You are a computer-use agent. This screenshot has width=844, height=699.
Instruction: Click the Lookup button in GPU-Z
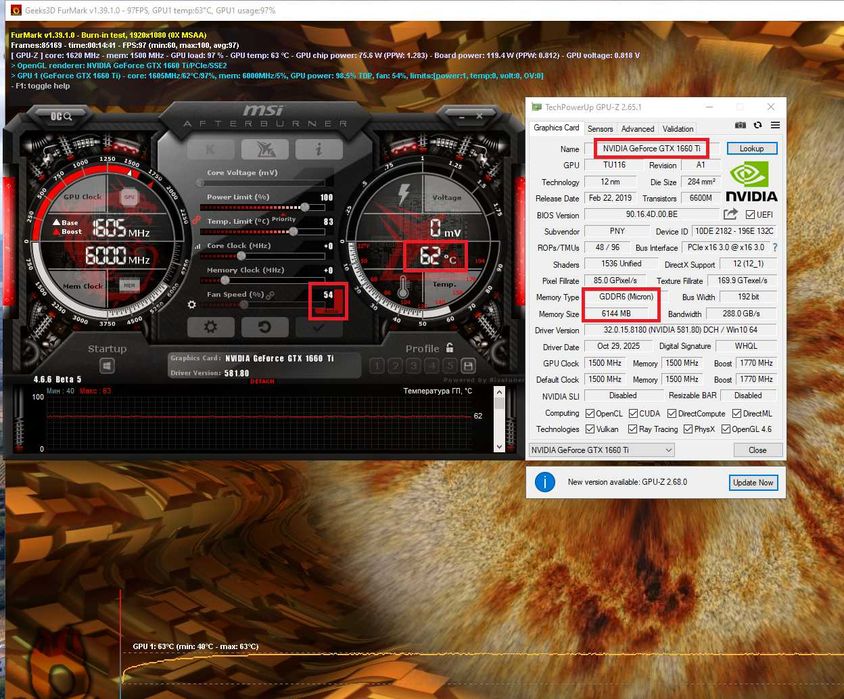(x=751, y=149)
